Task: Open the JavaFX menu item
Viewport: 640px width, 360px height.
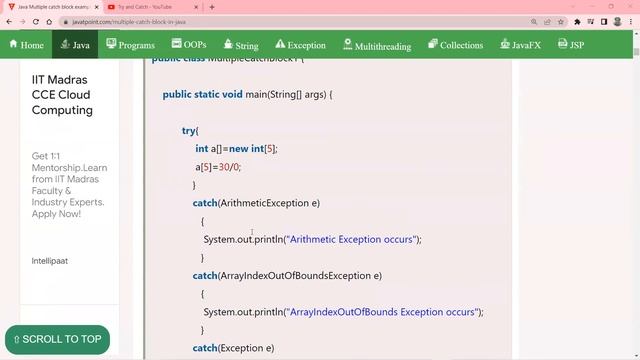Action: 521,44
